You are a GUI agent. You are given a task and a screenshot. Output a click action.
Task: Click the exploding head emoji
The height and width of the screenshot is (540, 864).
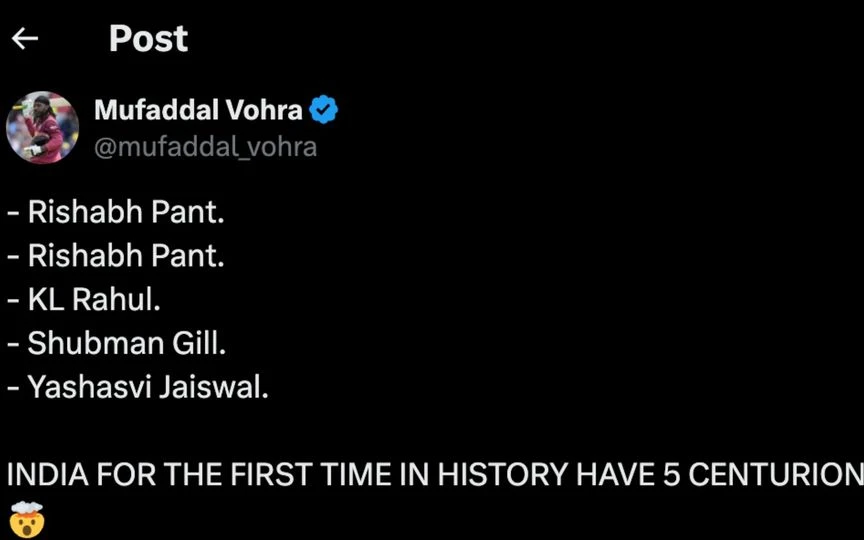point(27,520)
